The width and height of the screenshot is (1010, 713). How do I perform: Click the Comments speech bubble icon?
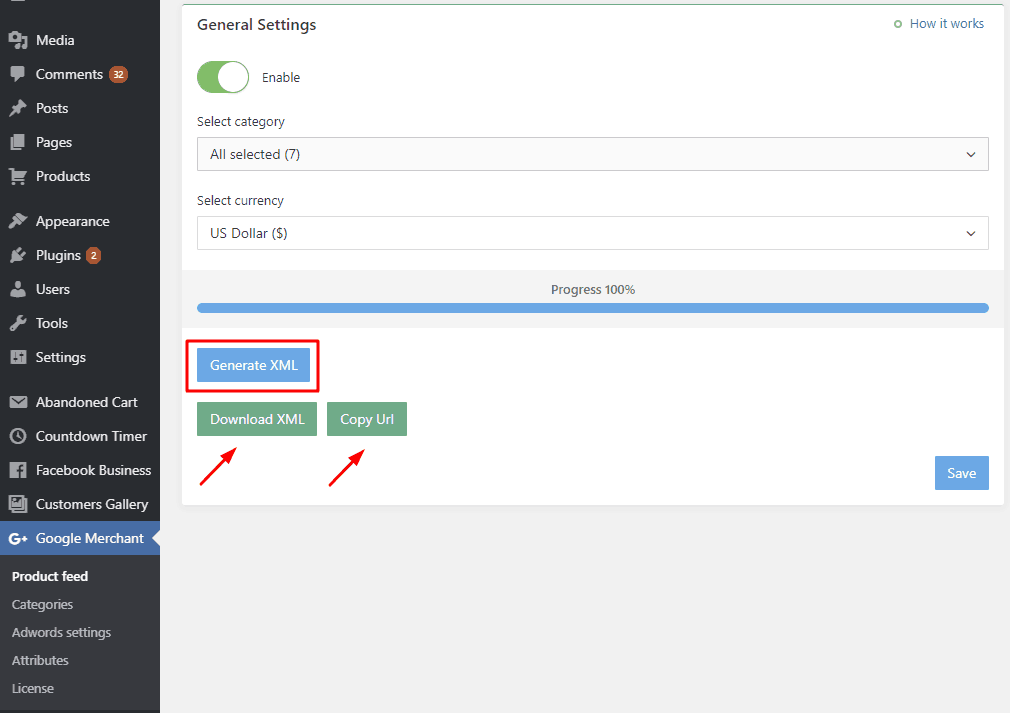pos(20,74)
